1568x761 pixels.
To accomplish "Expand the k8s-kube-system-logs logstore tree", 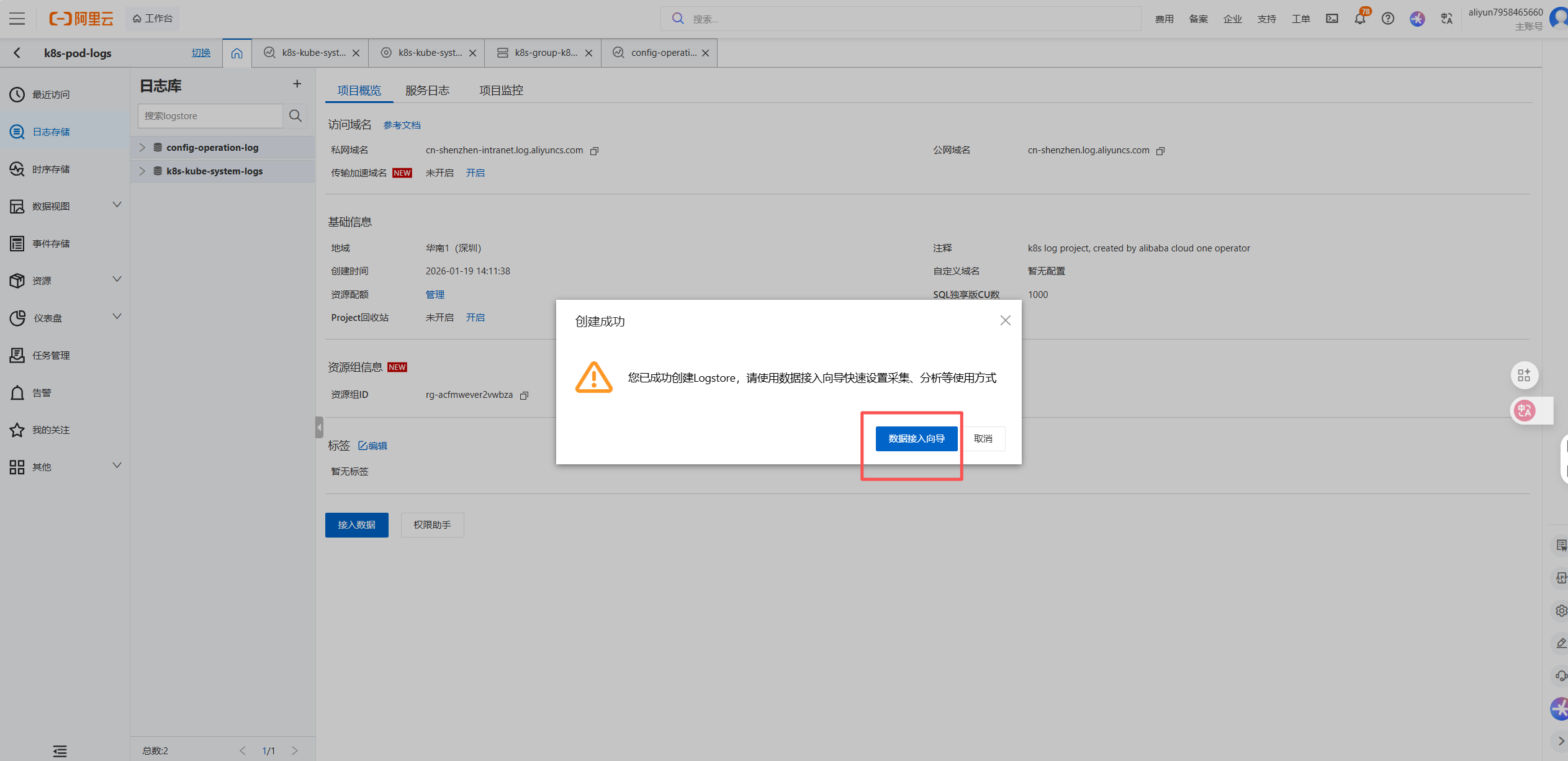I will 142,171.
